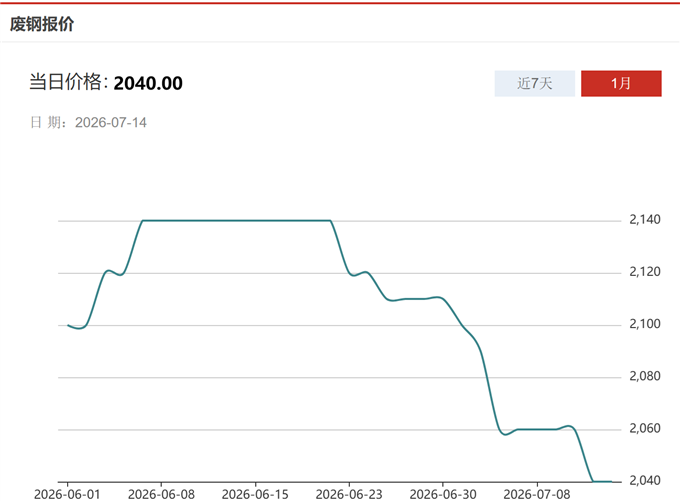Click the 废钢报价 section heading
Screen dimensions: 680x501
tap(42, 24)
